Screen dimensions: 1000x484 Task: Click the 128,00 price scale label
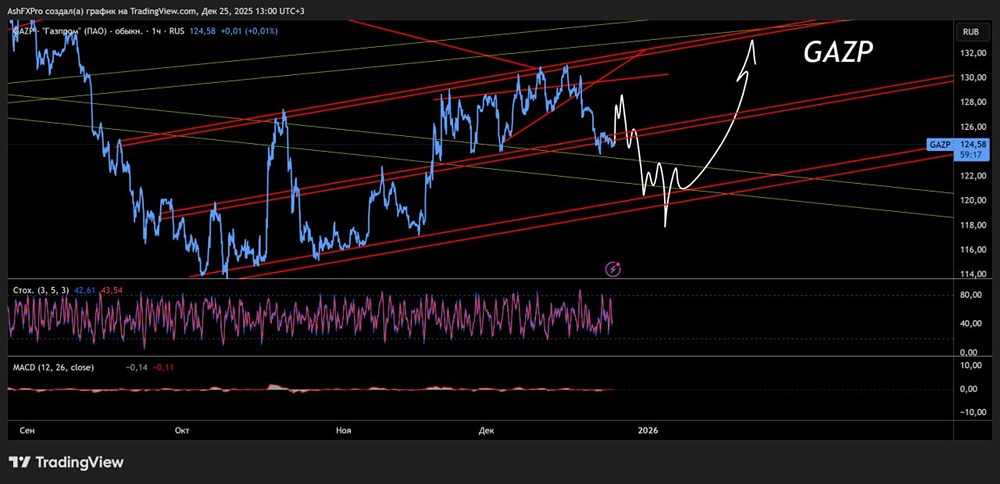coord(972,102)
